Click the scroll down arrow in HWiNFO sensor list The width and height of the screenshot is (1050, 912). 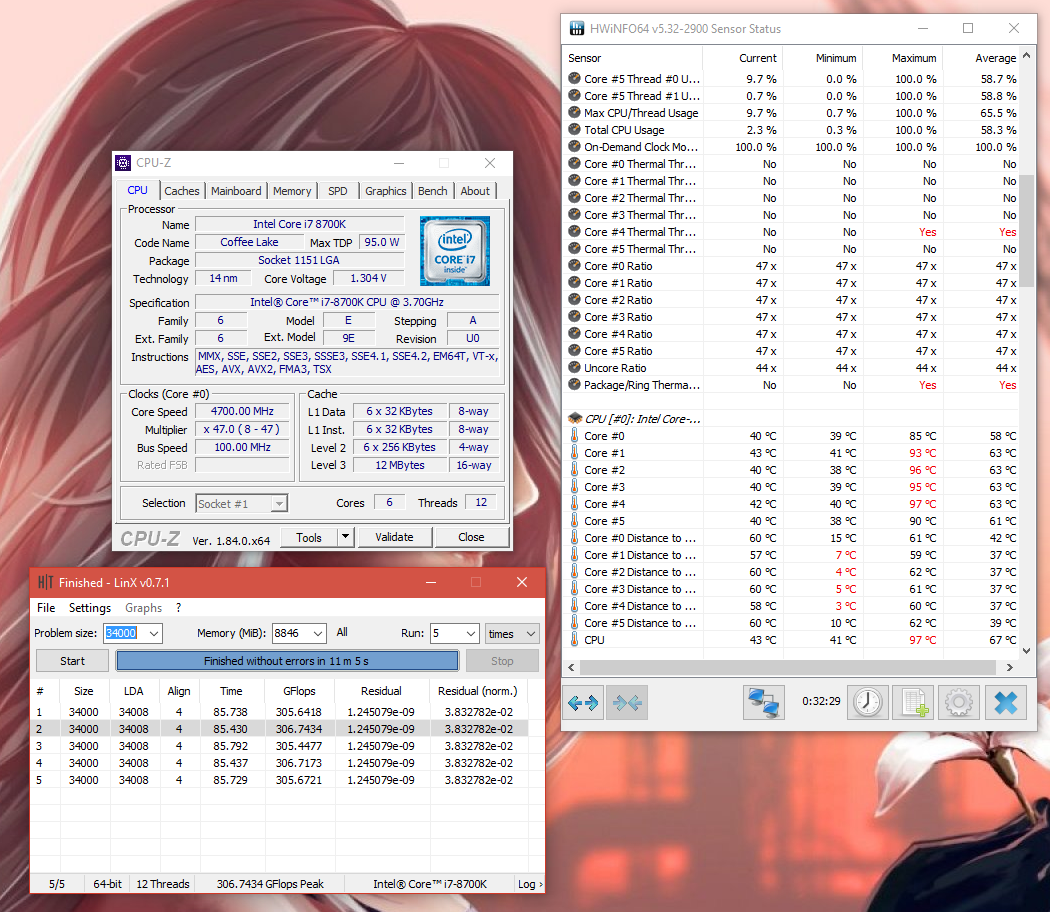click(1027, 650)
